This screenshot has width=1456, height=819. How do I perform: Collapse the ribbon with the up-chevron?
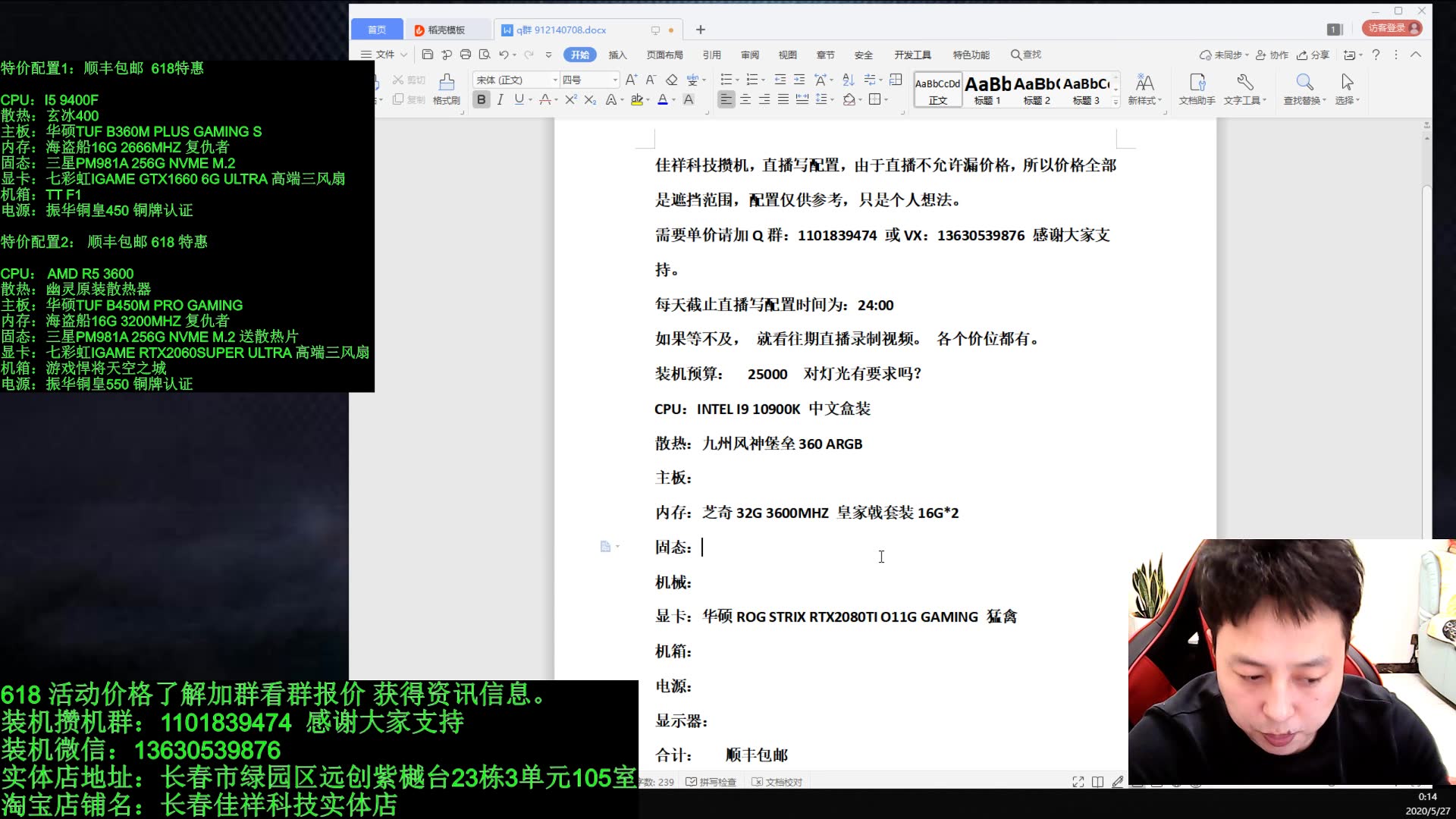click(x=1416, y=55)
